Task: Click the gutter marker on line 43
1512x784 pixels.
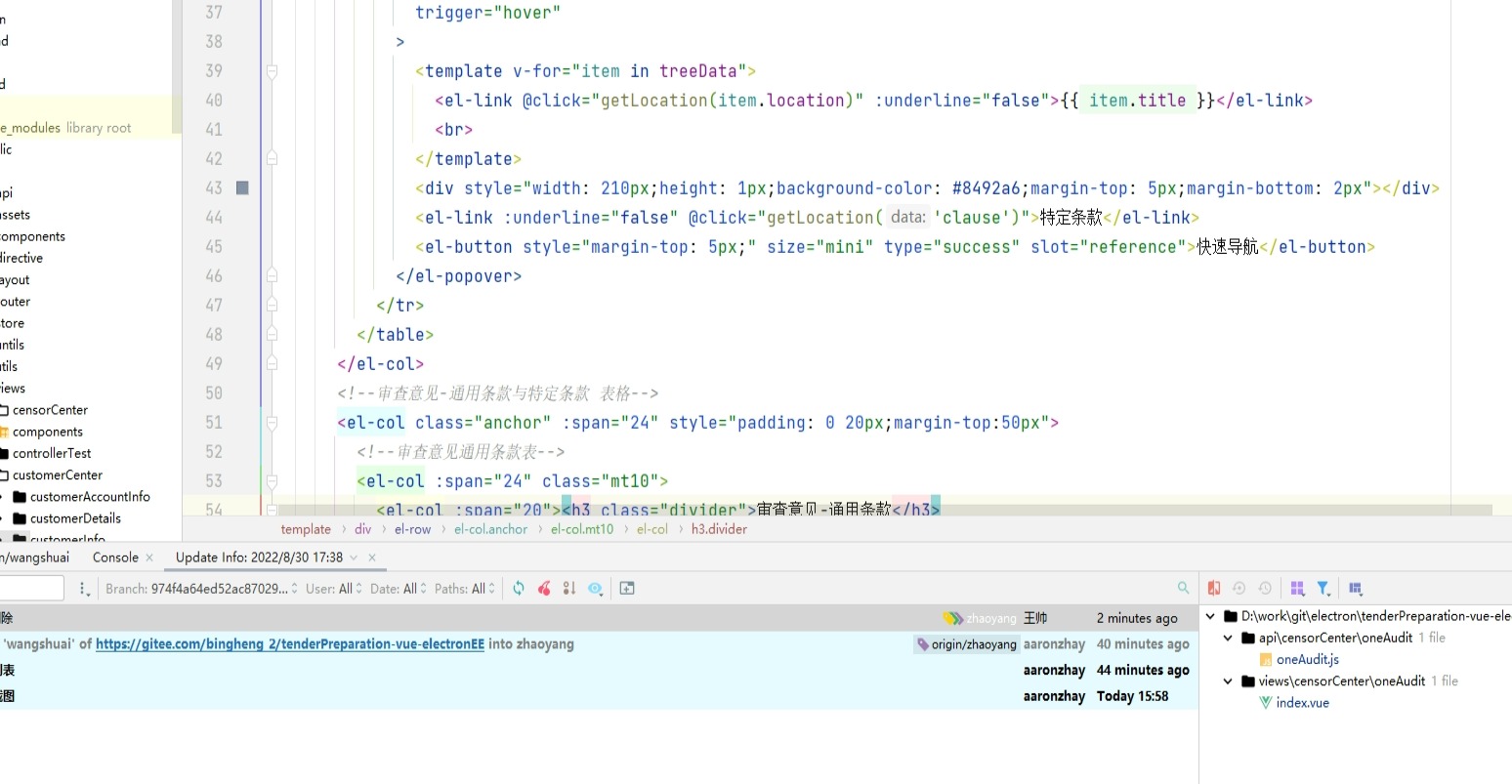Action: coord(242,187)
